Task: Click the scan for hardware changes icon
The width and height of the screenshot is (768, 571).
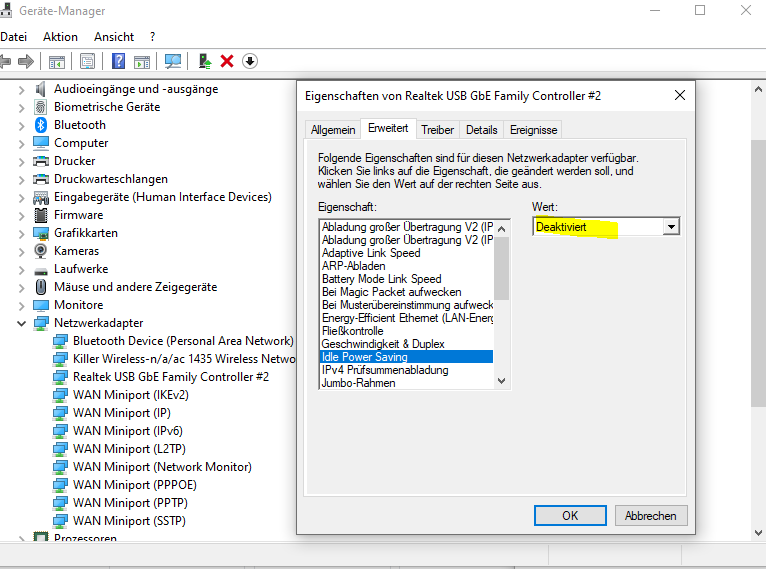Action: click(173, 61)
